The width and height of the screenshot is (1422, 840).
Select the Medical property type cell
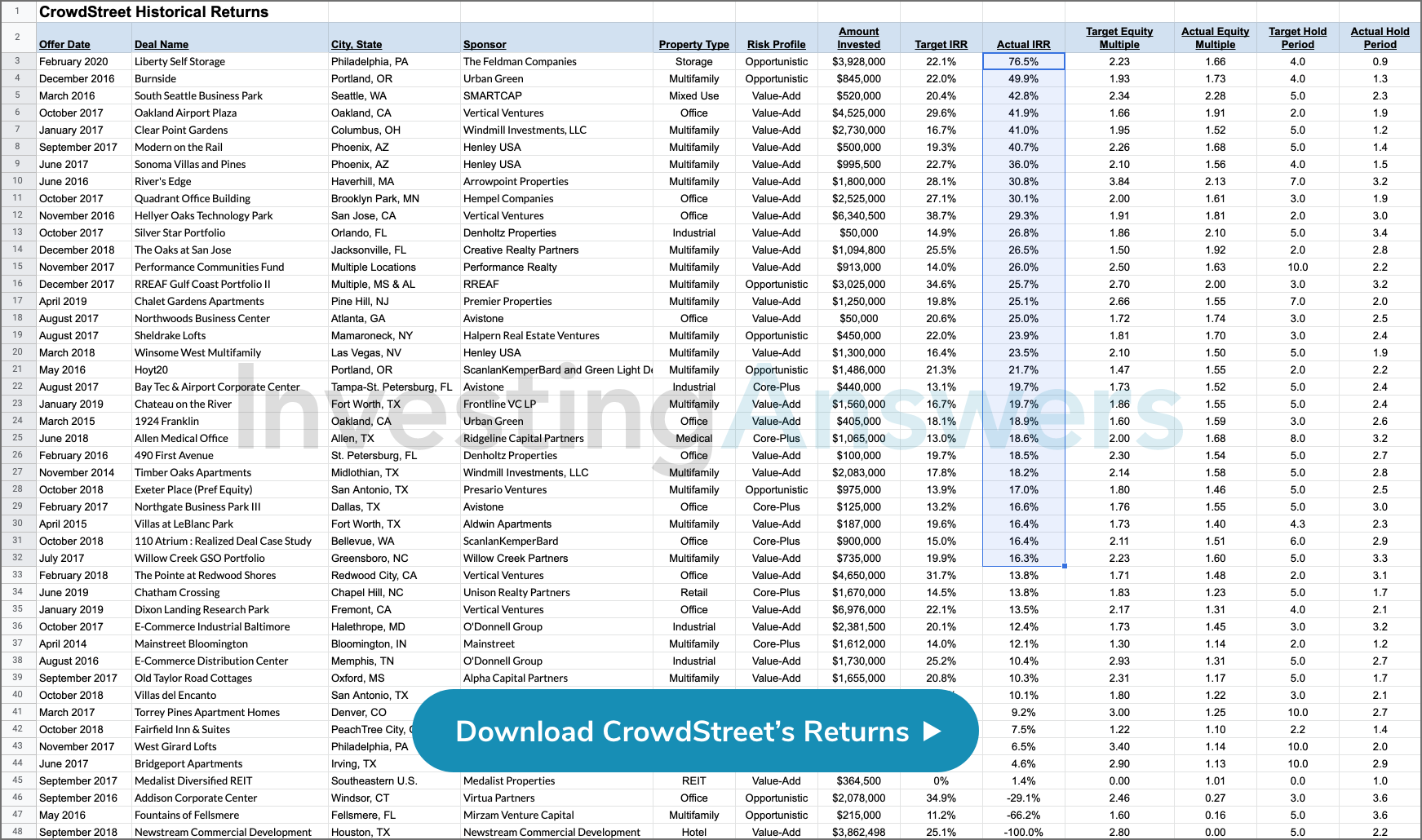click(694, 438)
